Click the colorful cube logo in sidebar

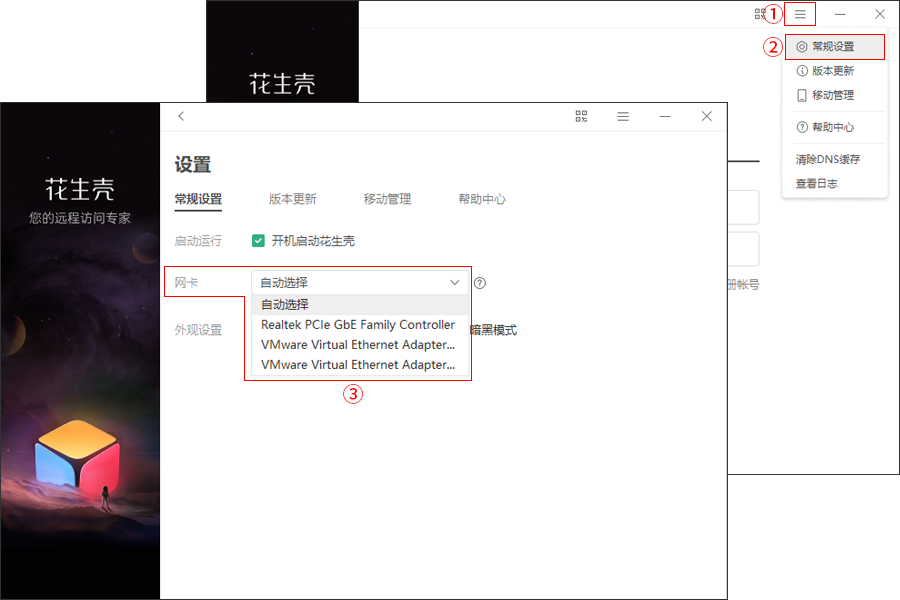point(77,459)
